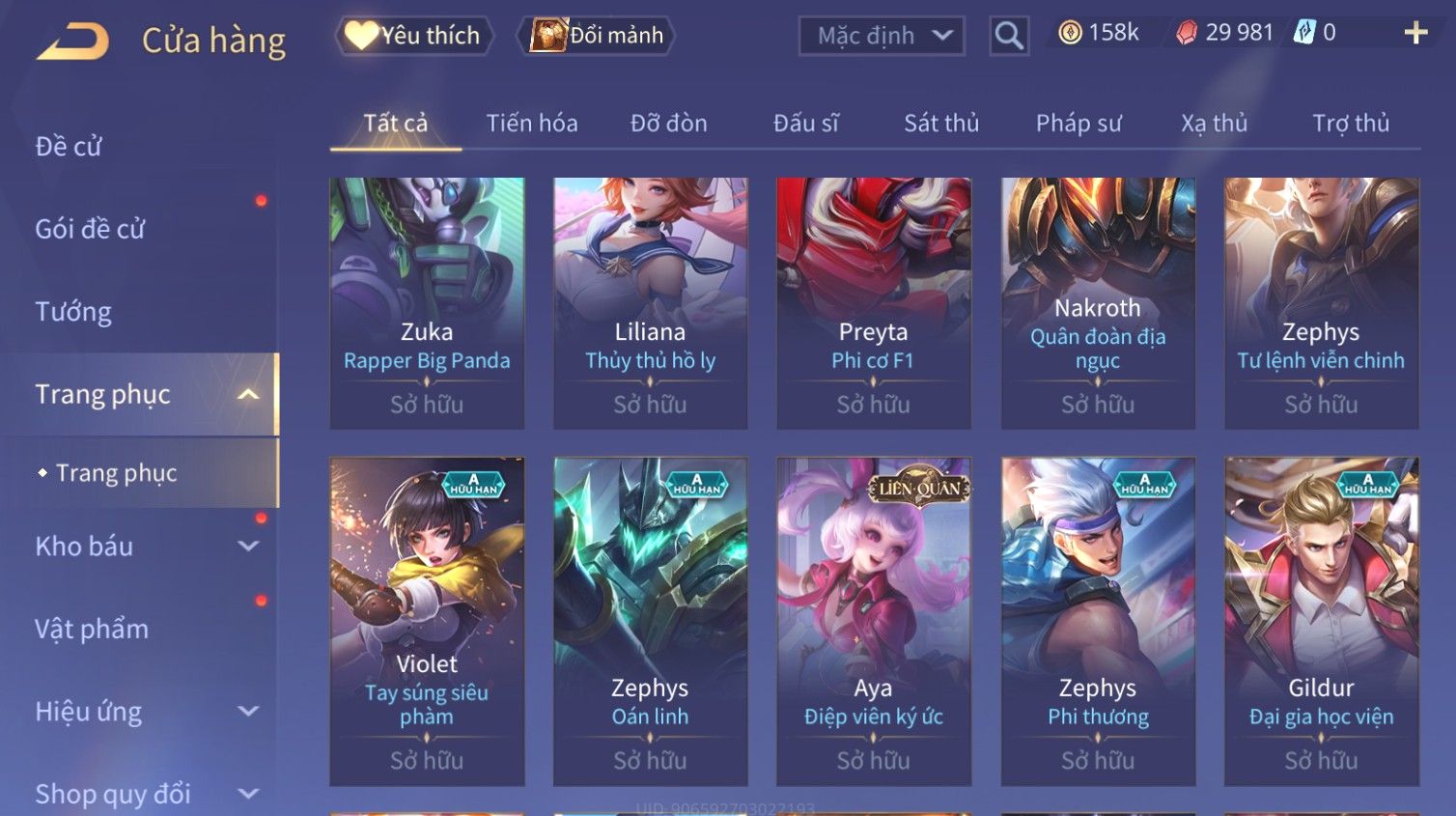Switch to the Tiến hóa tab
1456x816 pixels.
point(532,124)
